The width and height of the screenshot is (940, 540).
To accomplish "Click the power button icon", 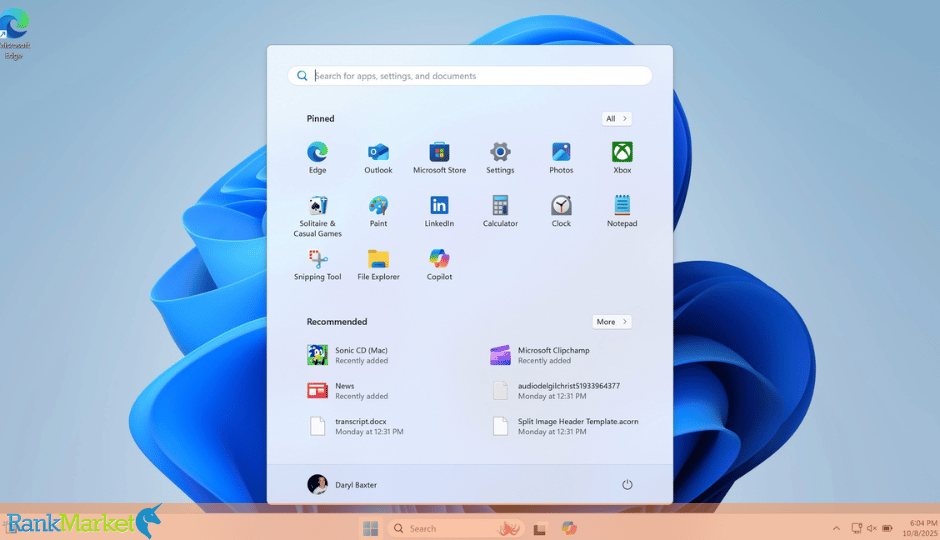I will click(x=627, y=484).
